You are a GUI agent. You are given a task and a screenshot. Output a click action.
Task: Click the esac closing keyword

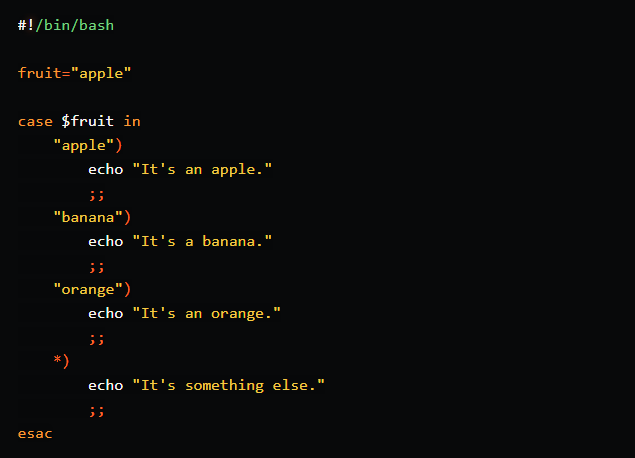pos(35,434)
